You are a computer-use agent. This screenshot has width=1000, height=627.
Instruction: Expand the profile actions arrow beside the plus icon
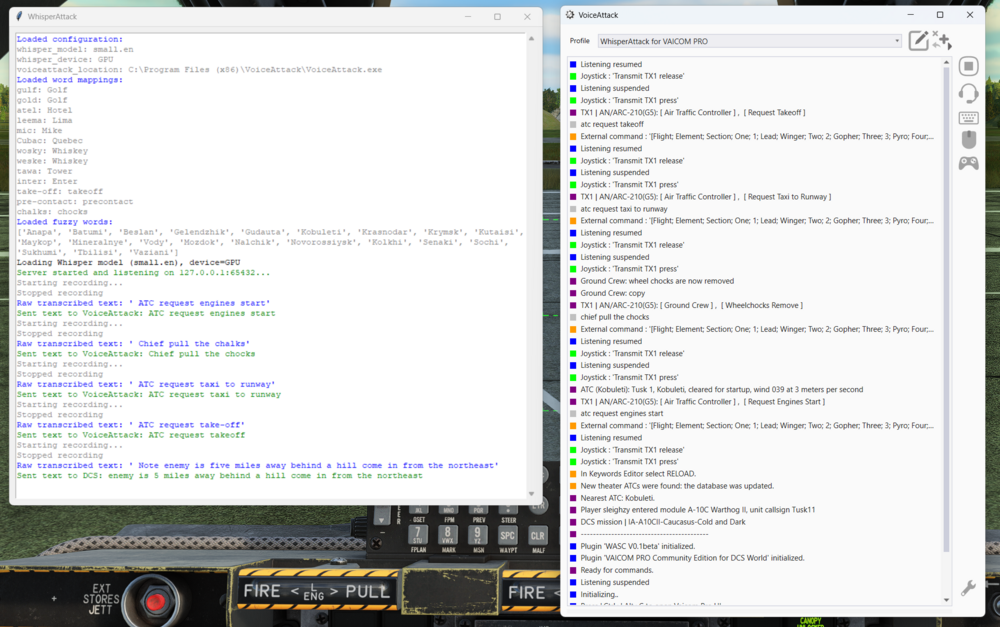click(x=950, y=46)
